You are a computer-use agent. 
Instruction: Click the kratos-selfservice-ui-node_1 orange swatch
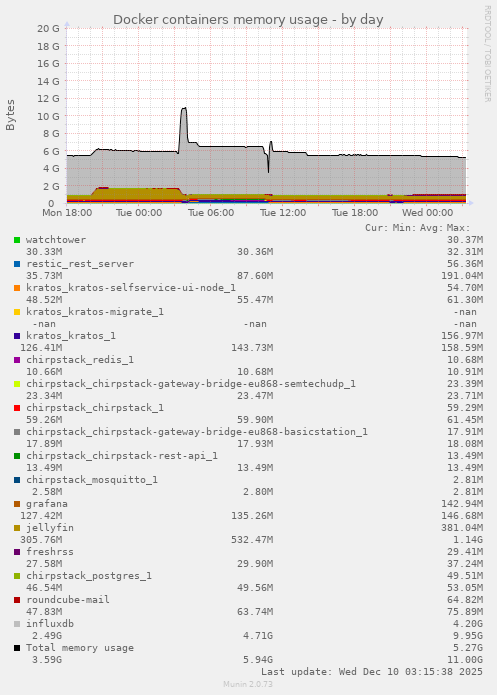17,288
